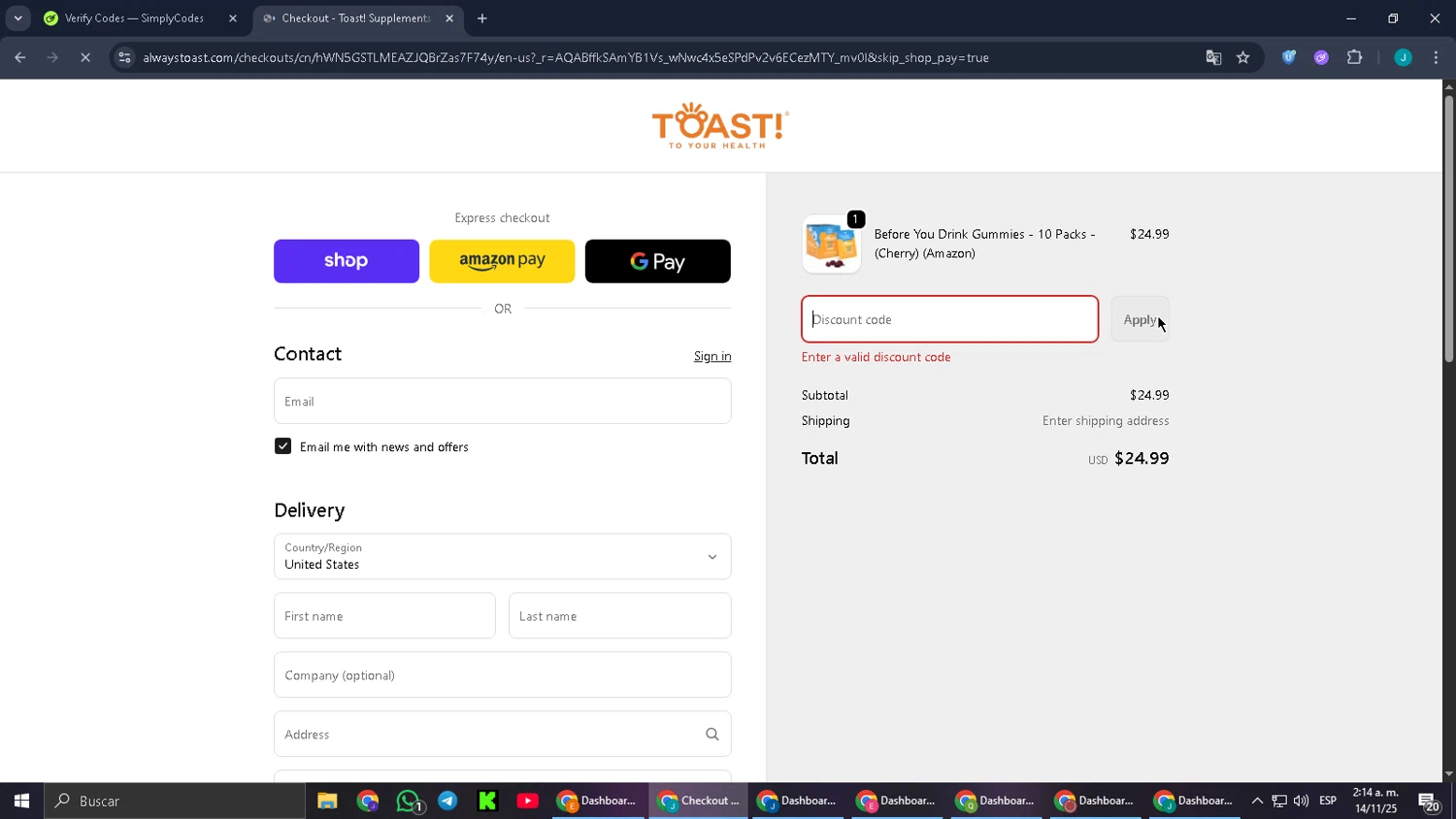Switch the ESP input language
Image resolution: width=1456 pixels, height=819 pixels.
click(1328, 801)
